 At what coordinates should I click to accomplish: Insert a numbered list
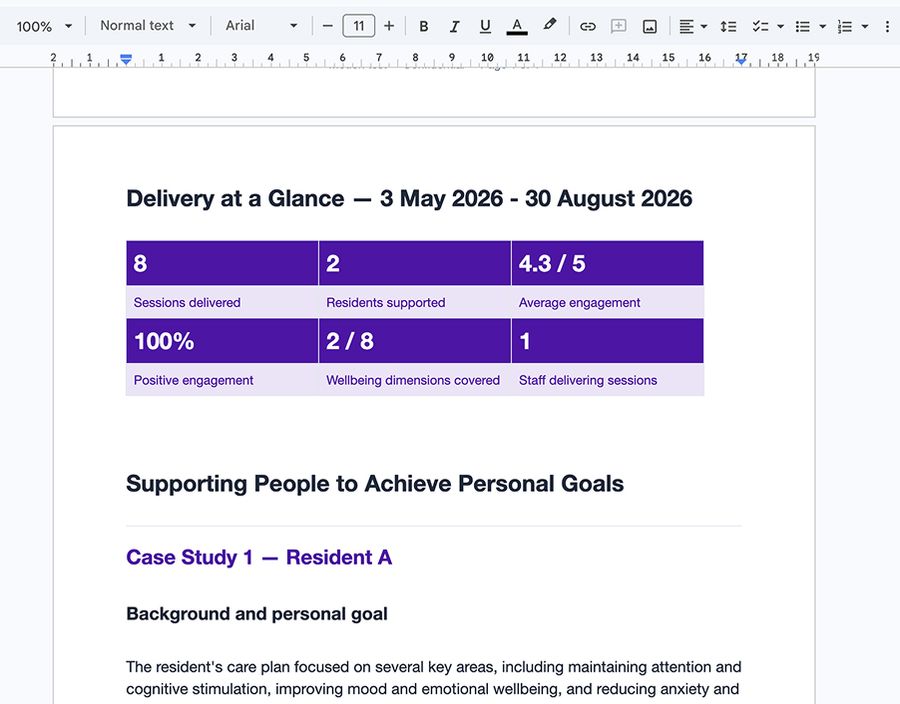pos(844,26)
